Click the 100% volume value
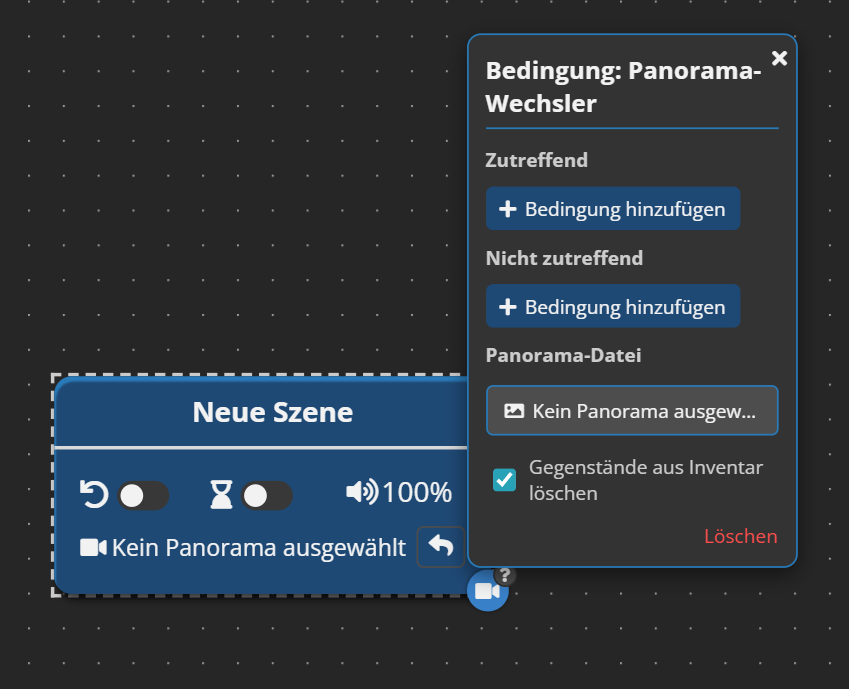849x689 pixels. [x=417, y=493]
